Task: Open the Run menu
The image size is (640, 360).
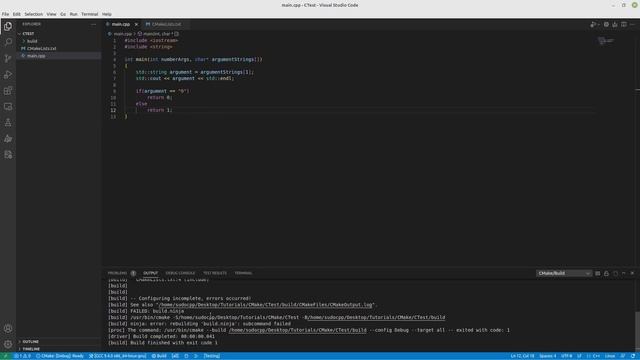Action: click(73, 14)
